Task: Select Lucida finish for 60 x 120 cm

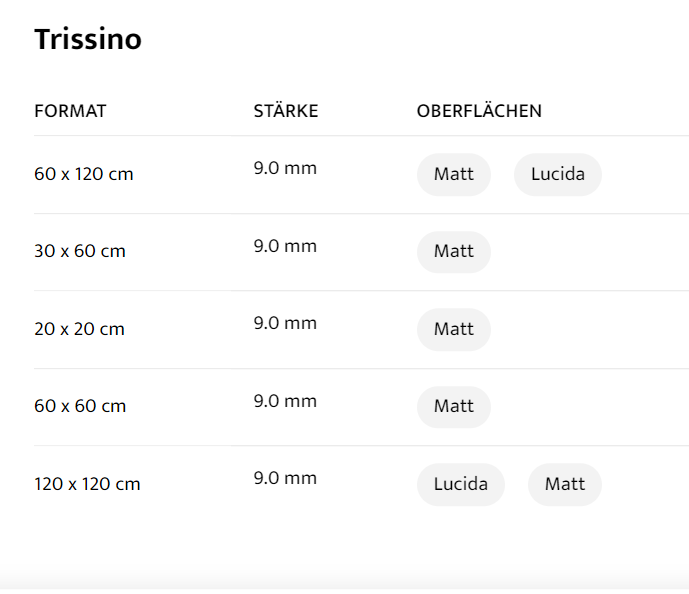Action: tap(557, 174)
